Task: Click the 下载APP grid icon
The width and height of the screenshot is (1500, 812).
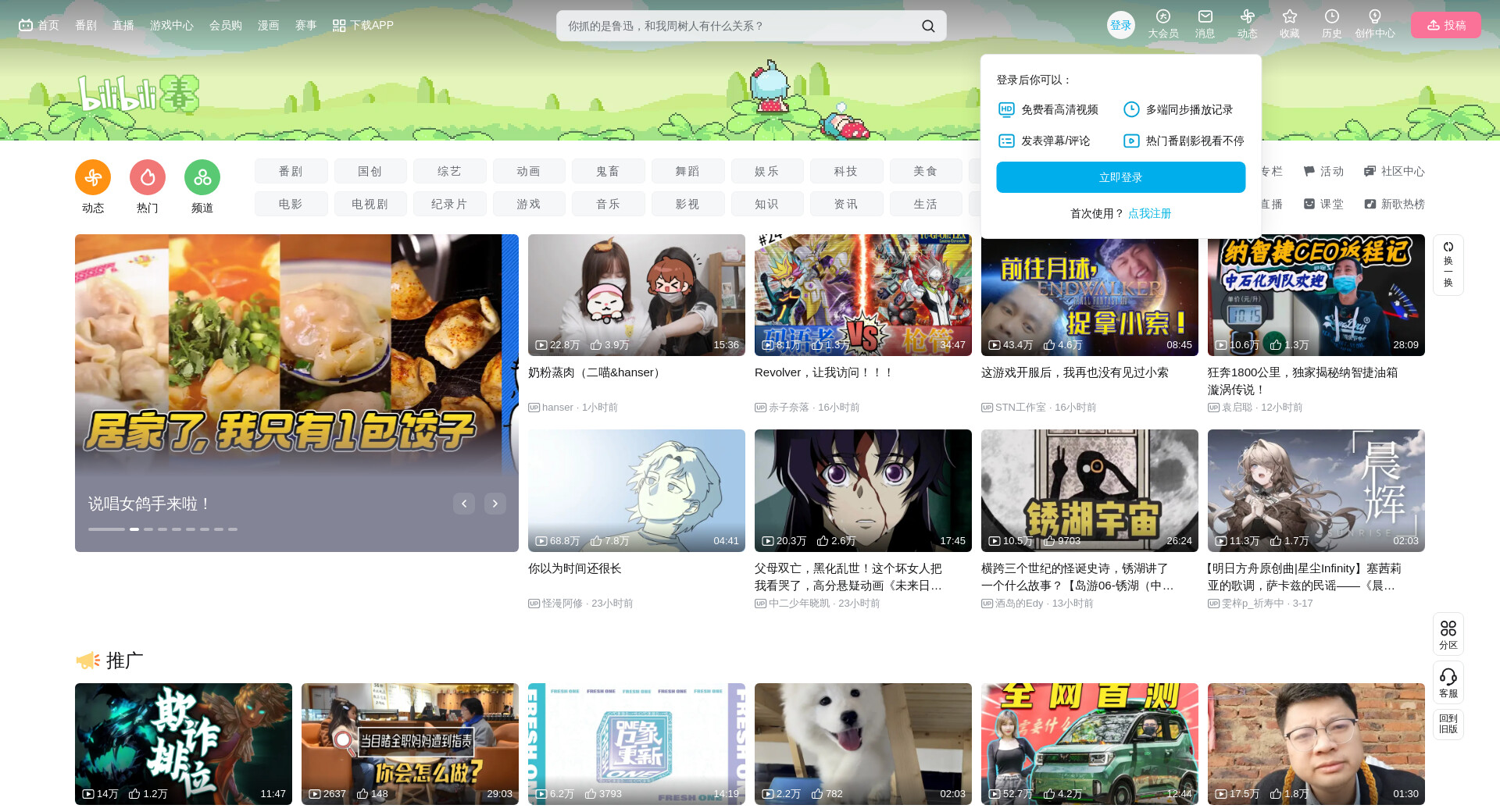Action: (x=339, y=26)
